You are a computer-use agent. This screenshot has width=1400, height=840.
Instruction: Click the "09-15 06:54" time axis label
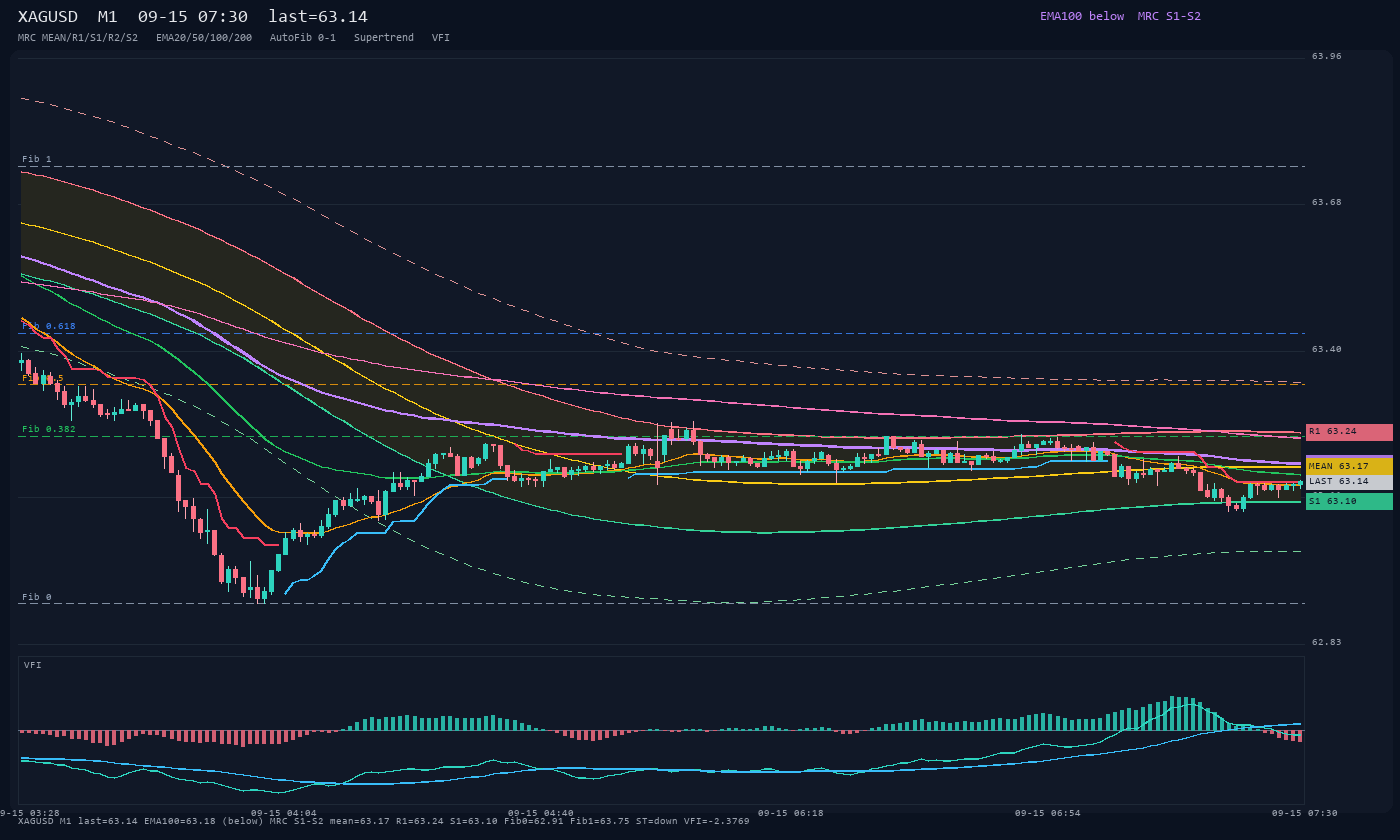tap(1048, 813)
